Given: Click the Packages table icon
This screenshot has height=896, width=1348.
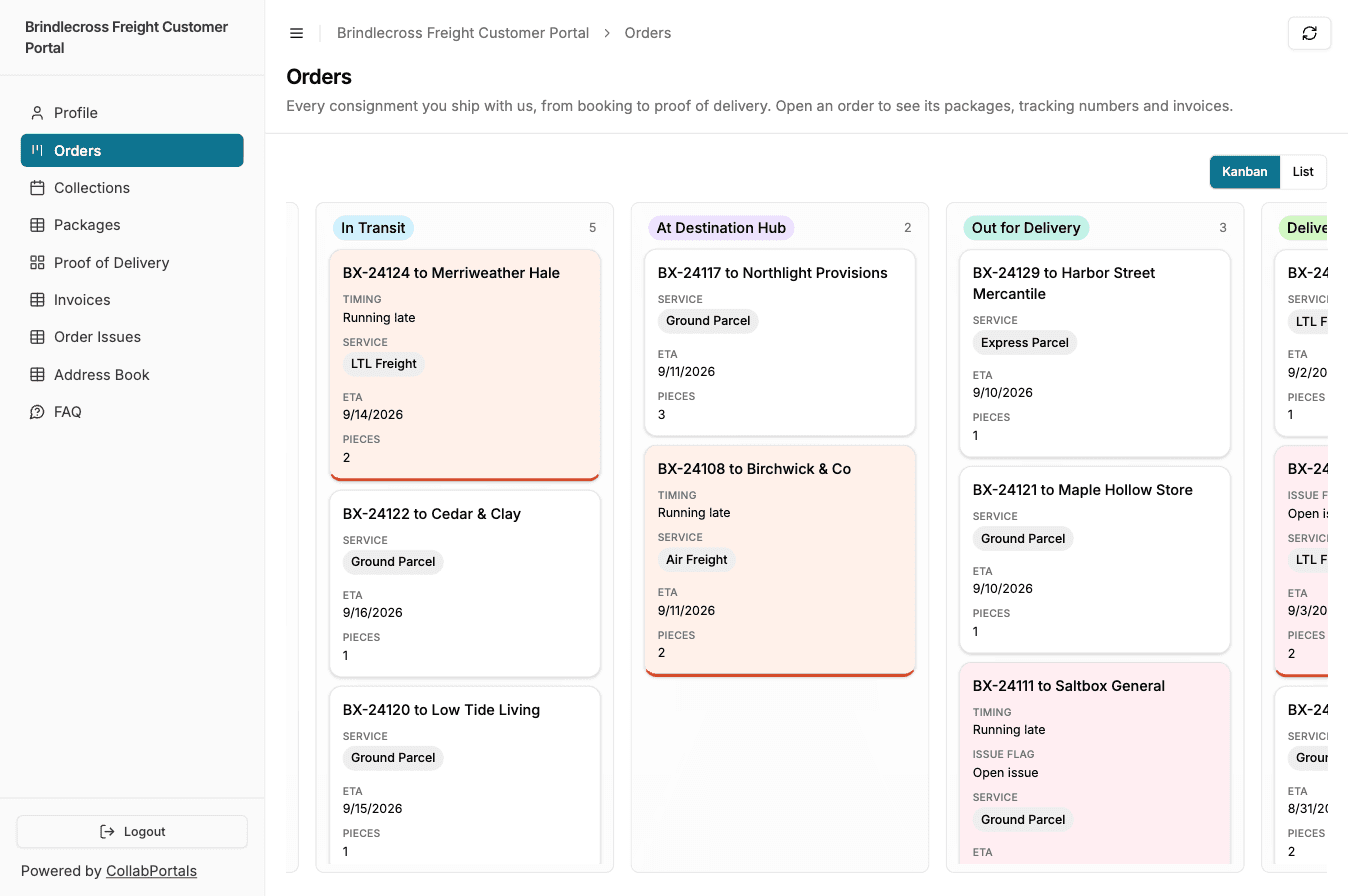Looking at the screenshot, I should click(37, 225).
